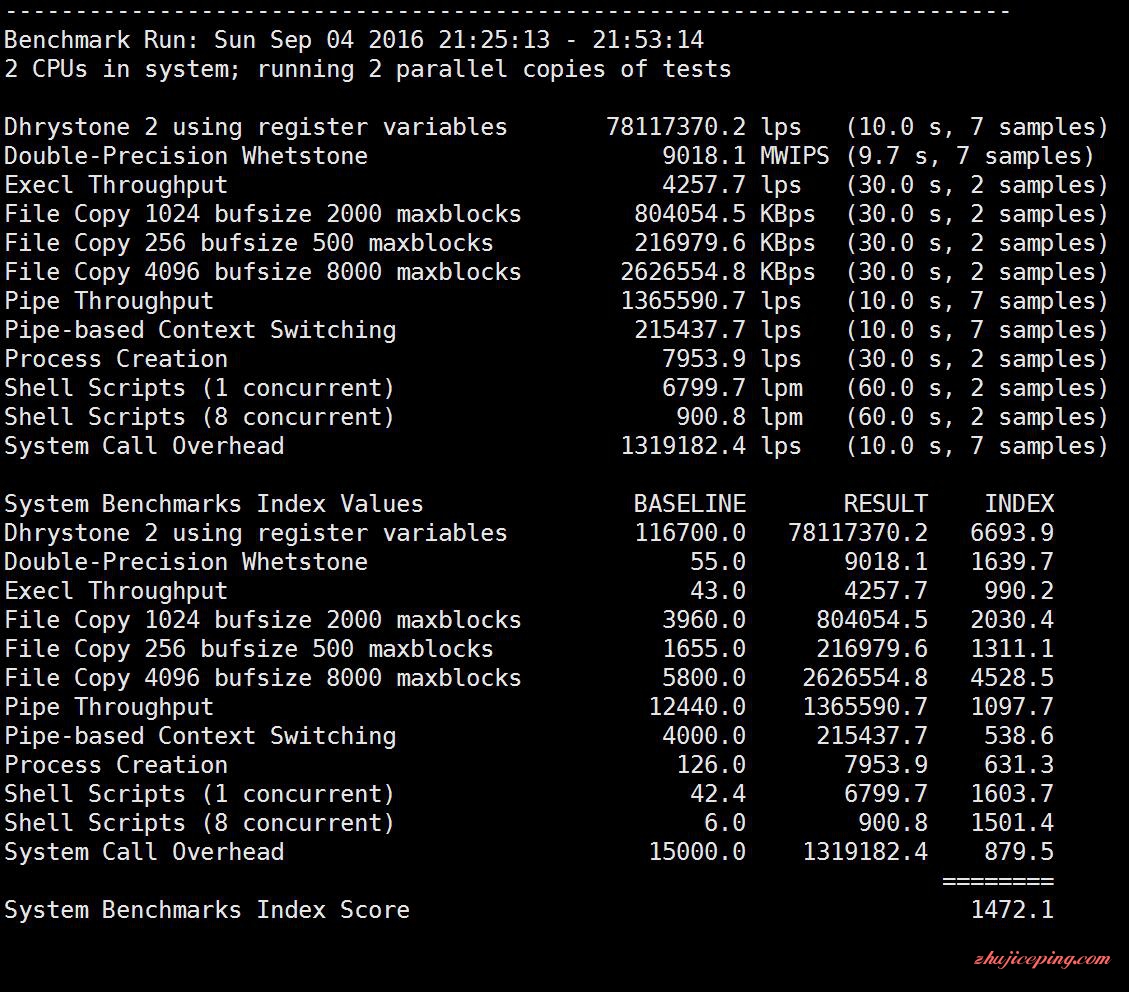Click 'System Benchmarks Index Values' heading
Screen dimensions: 1129x992
pos(214,503)
